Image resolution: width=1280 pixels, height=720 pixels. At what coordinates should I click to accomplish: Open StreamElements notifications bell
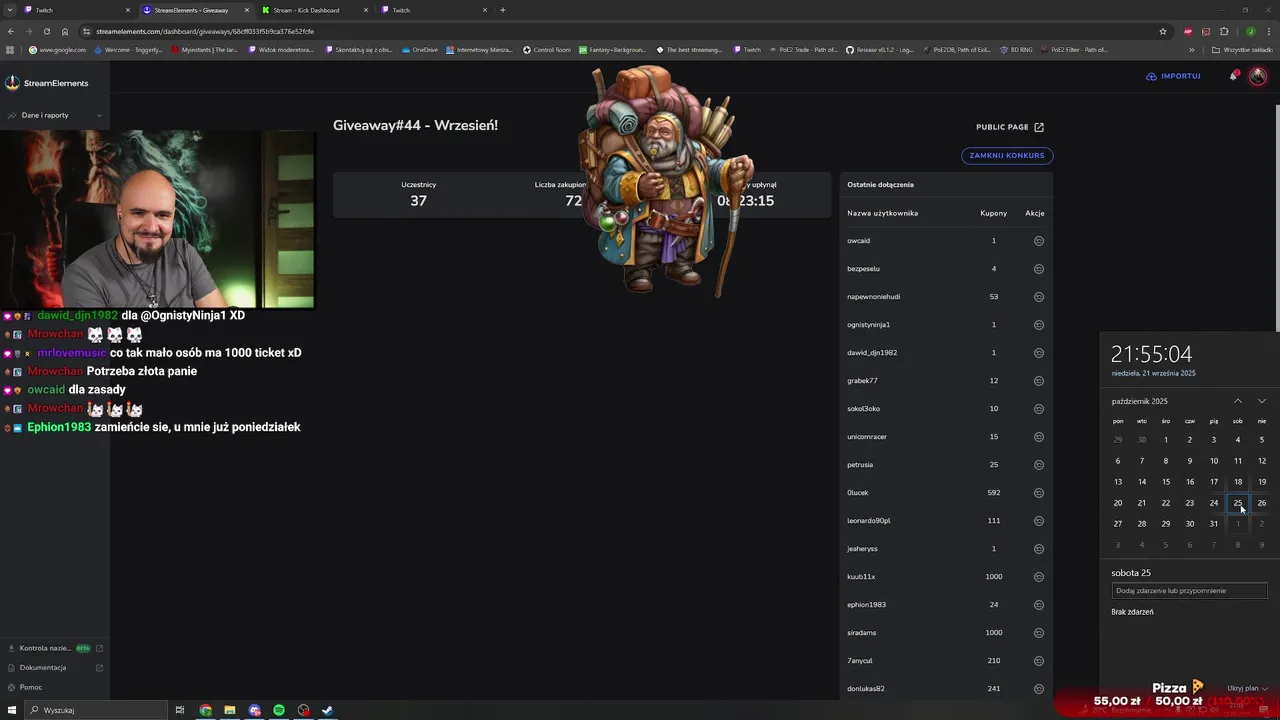point(1234,76)
